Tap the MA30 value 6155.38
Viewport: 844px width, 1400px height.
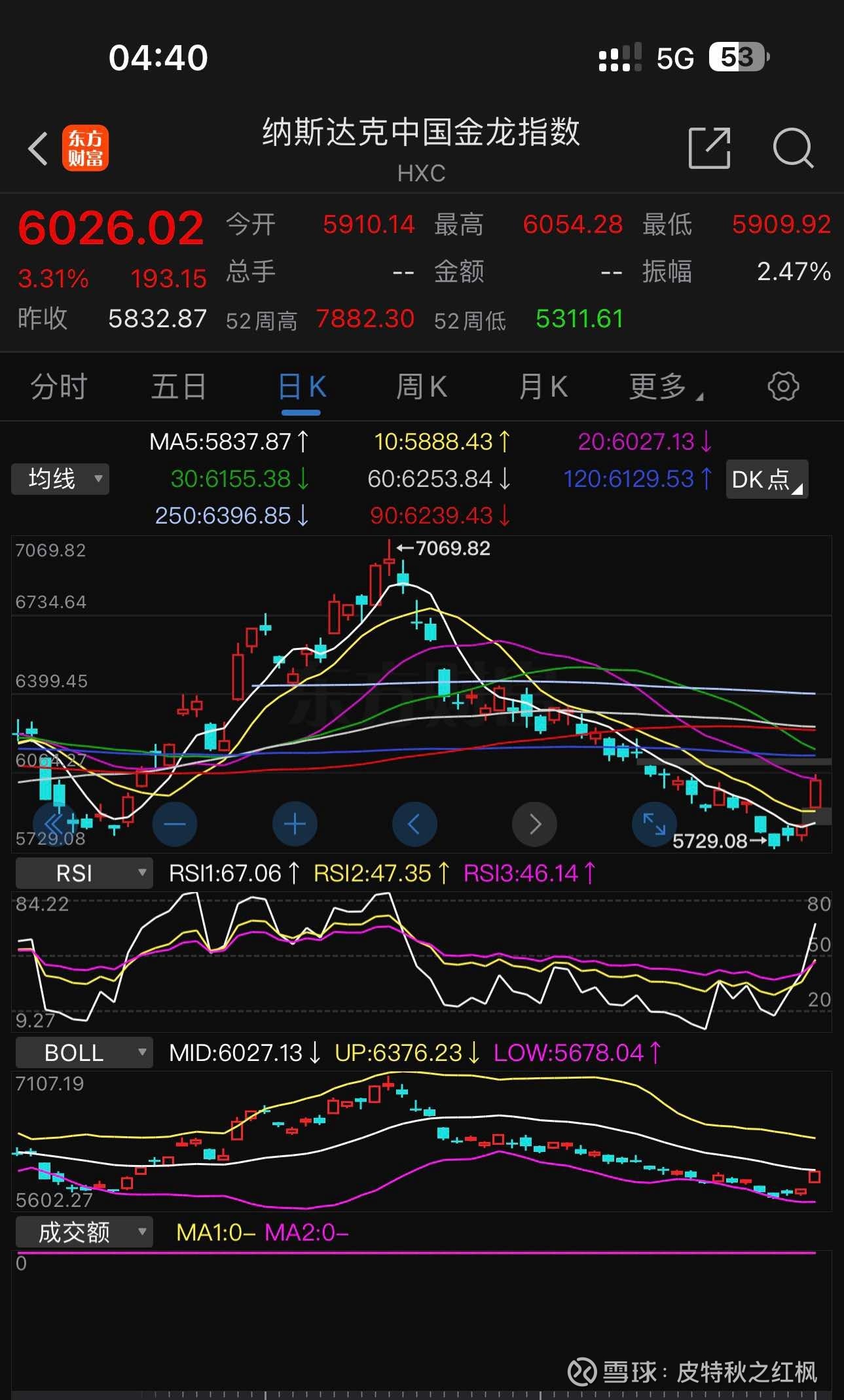coord(240,479)
